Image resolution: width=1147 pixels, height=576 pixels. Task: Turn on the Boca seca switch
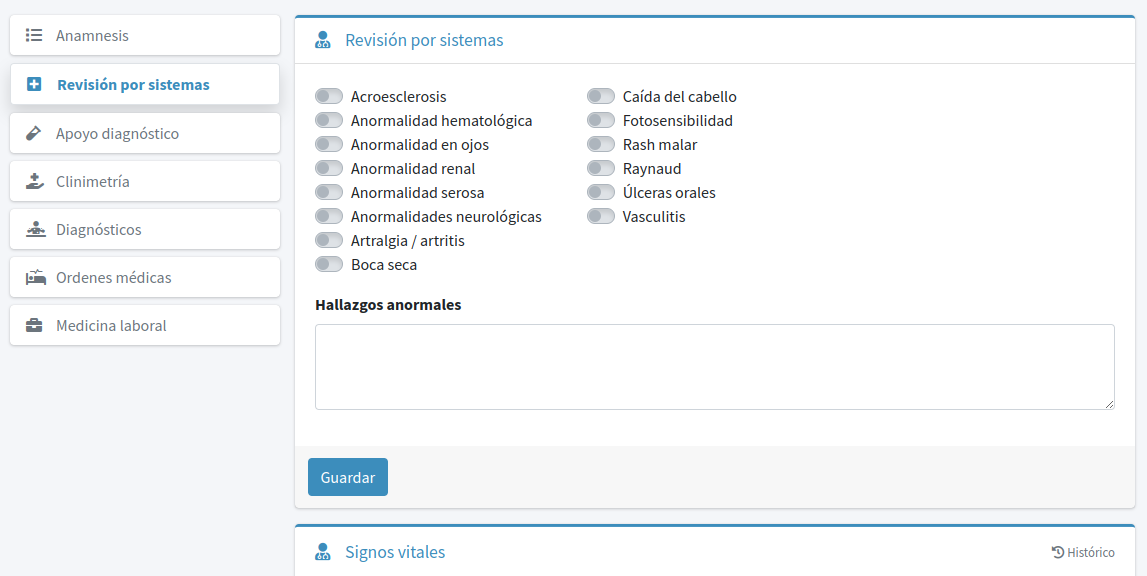tap(329, 265)
